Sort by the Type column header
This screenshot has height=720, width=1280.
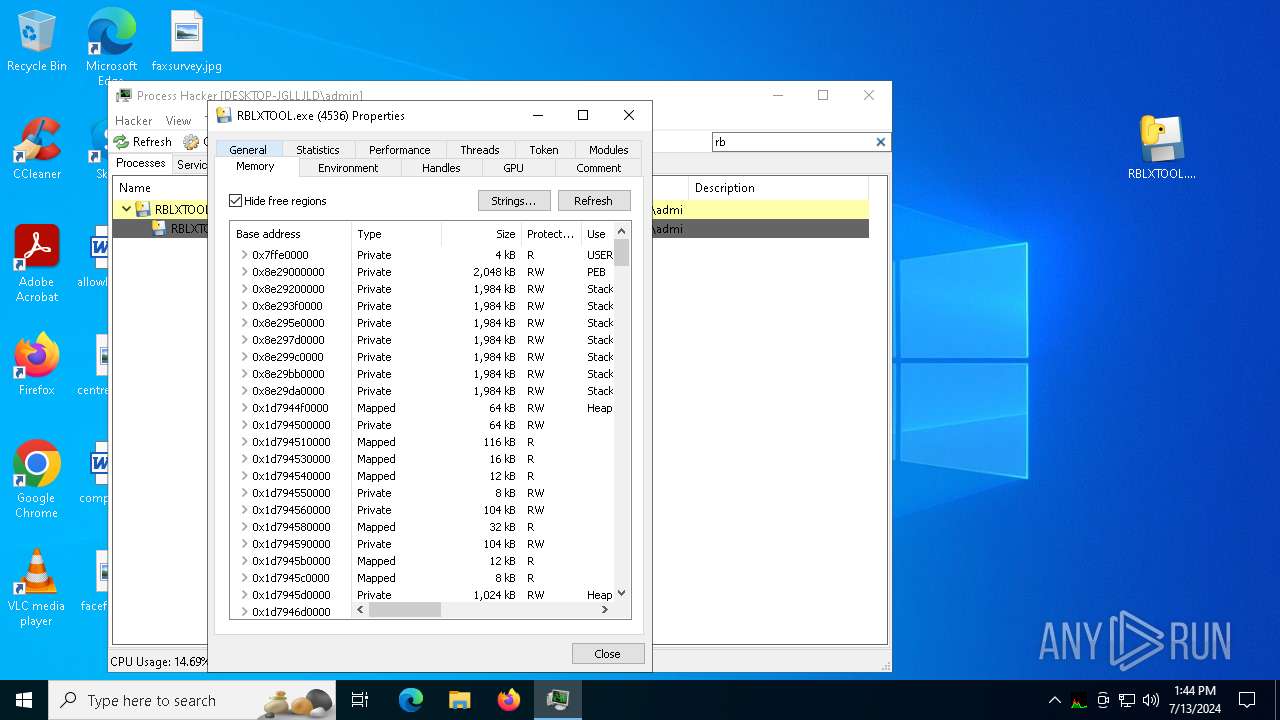tap(396, 234)
